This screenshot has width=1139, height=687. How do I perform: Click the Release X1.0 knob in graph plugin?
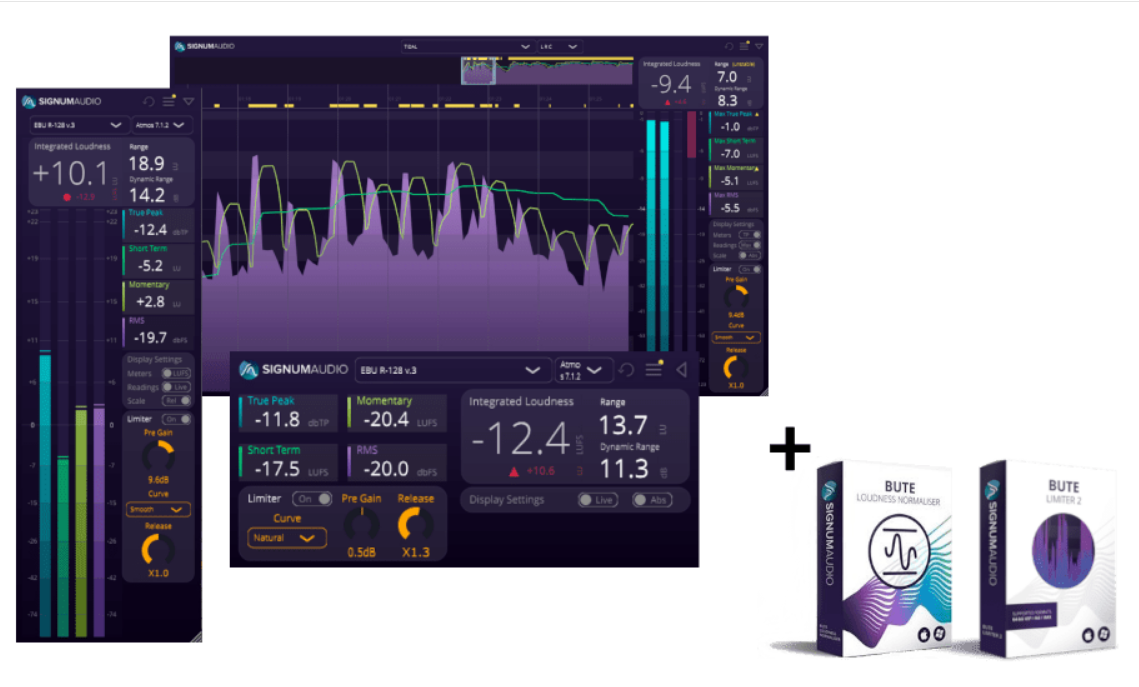coord(736,368)
